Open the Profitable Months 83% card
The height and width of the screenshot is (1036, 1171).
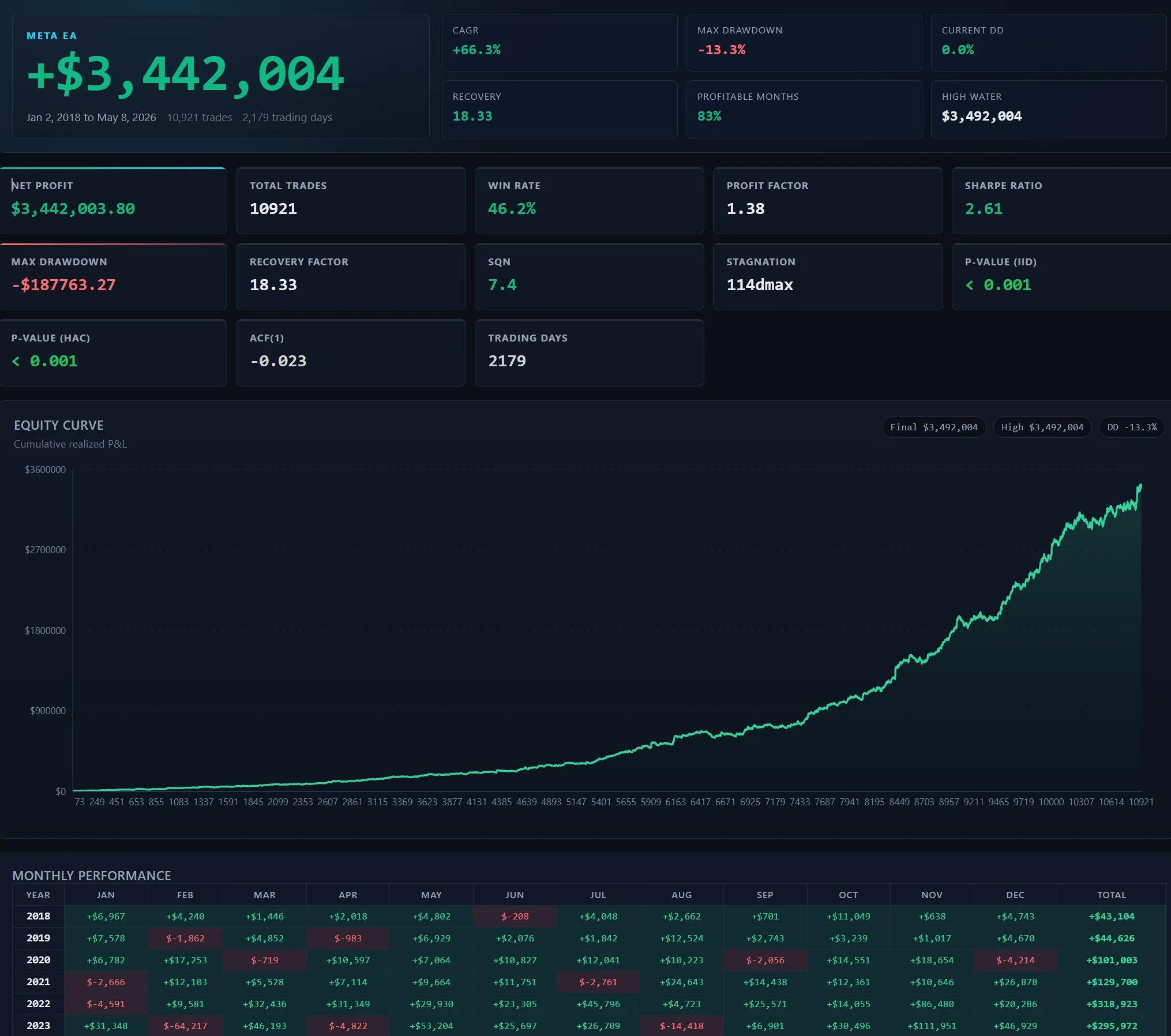tap(804, 109)
